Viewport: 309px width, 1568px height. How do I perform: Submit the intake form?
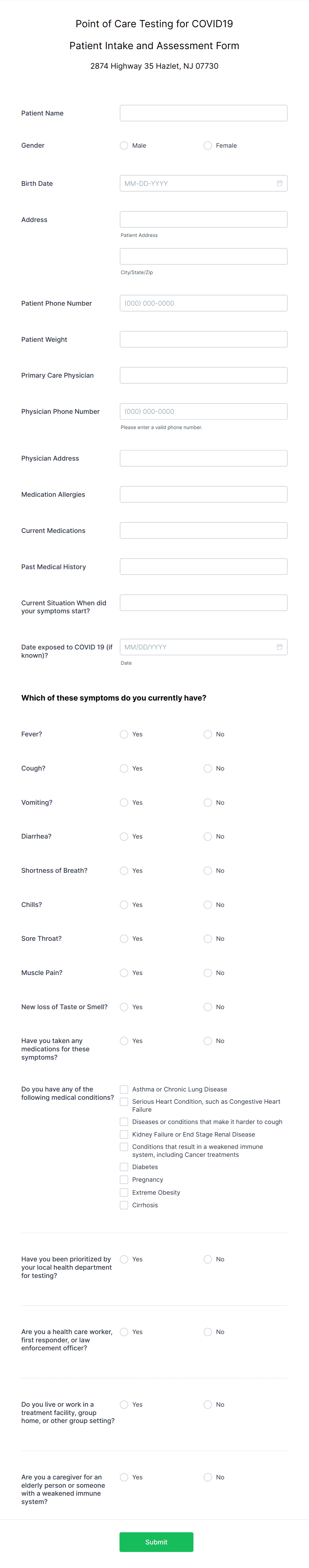tap(156, 1542)
